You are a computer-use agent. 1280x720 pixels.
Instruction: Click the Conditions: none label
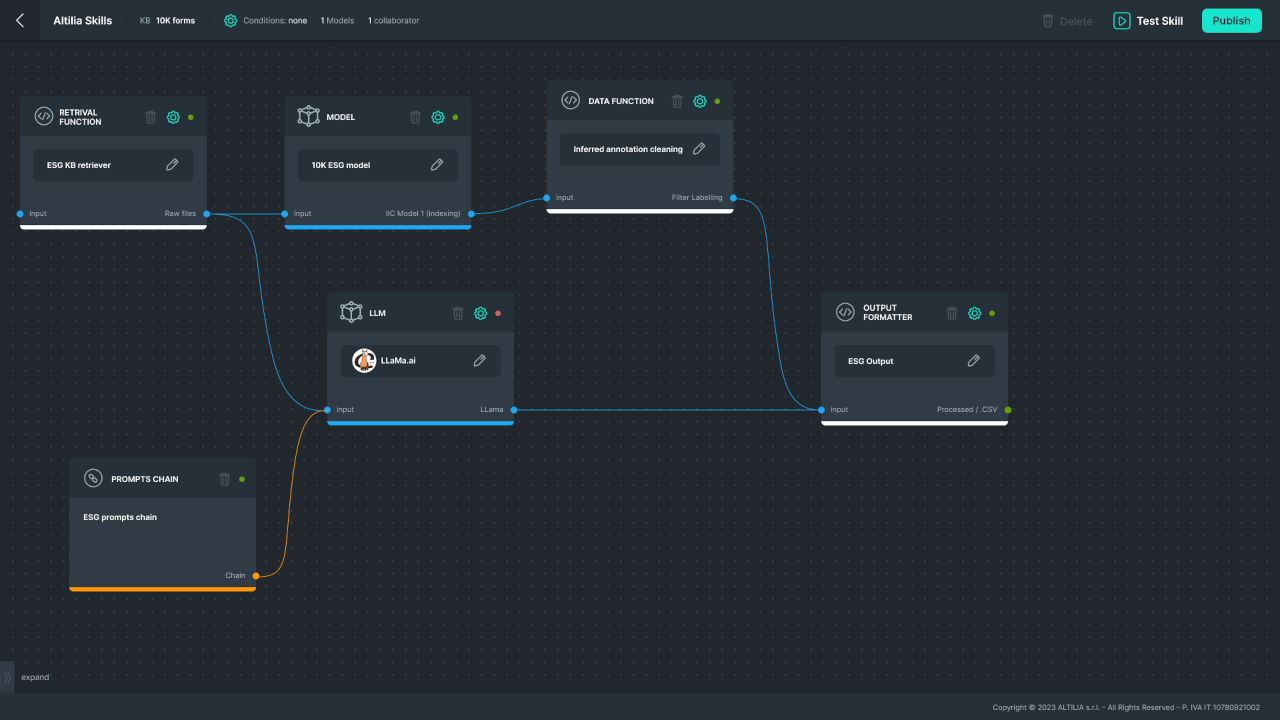[x=275, y=20]
